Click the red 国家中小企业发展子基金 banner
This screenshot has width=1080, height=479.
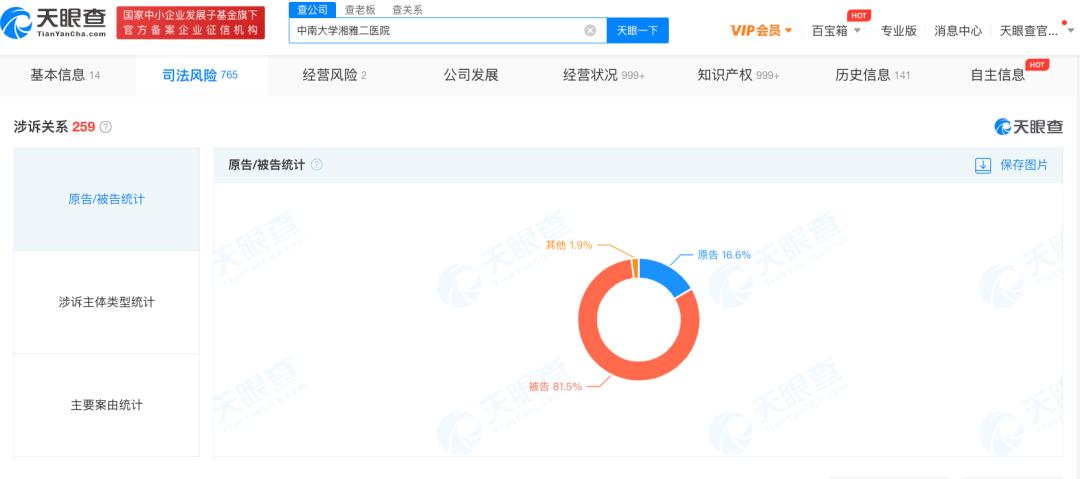[191, 23]
